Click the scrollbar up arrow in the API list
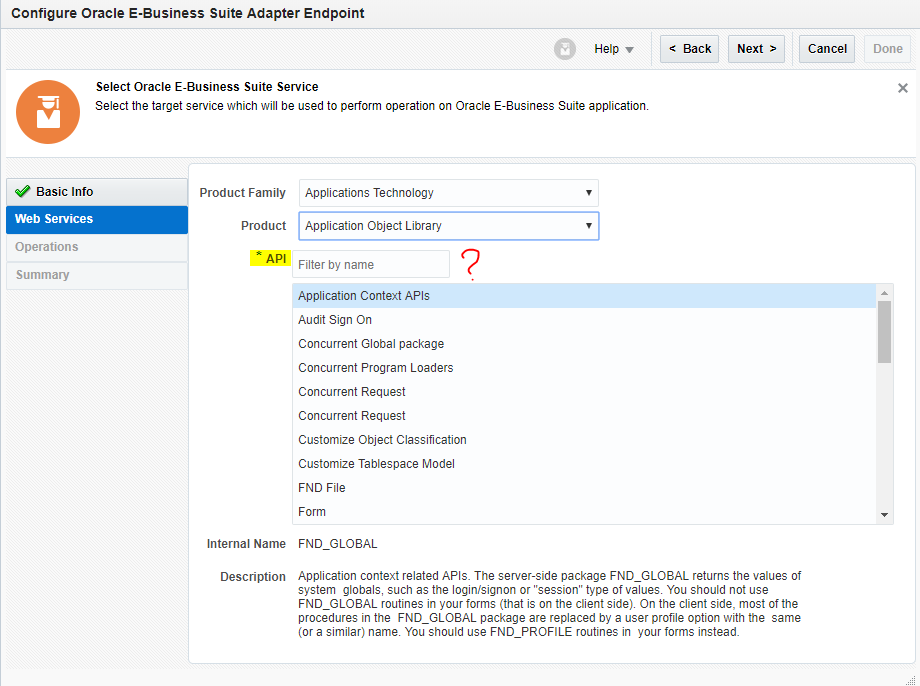 click(884, 293)
